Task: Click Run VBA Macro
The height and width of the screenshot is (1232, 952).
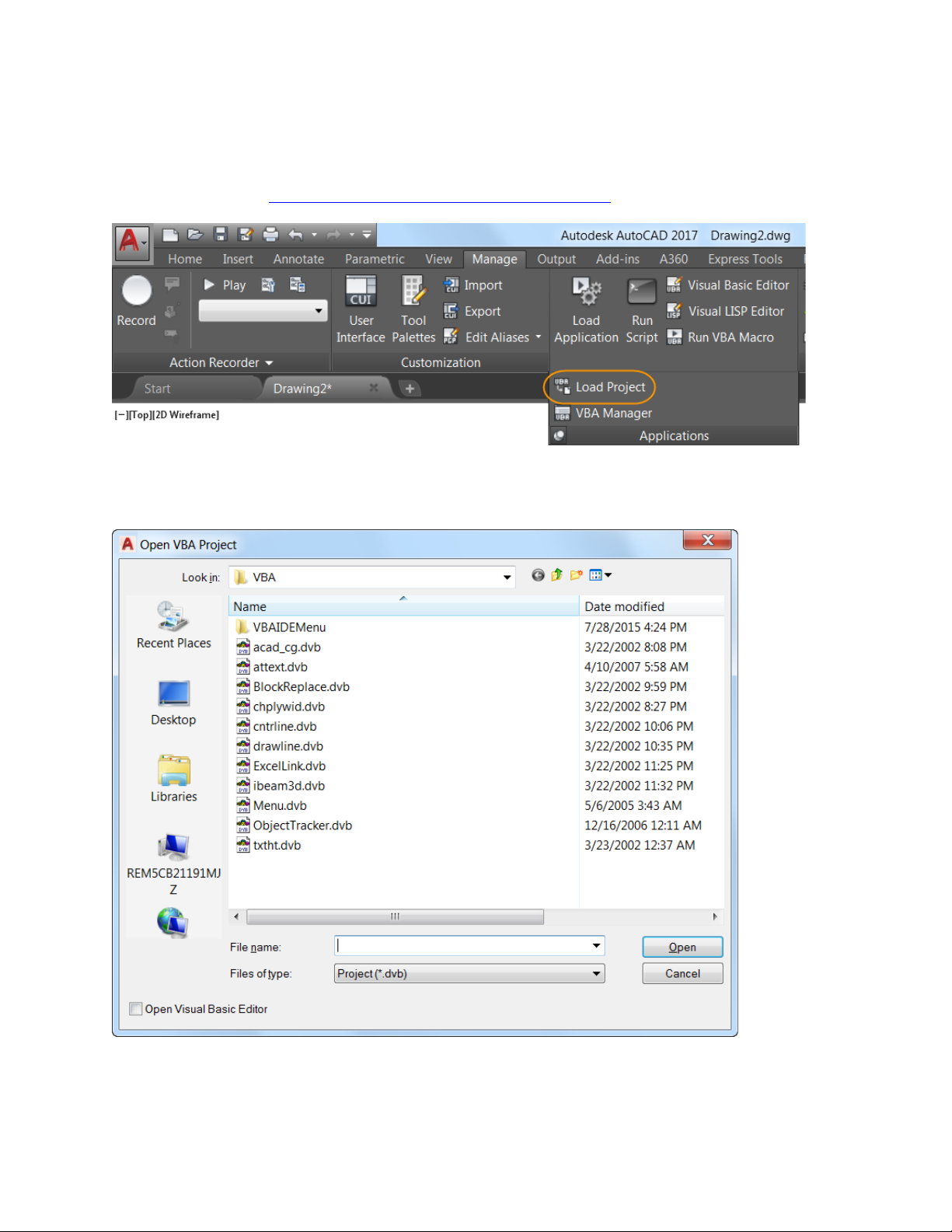Action: pos(720,337)
